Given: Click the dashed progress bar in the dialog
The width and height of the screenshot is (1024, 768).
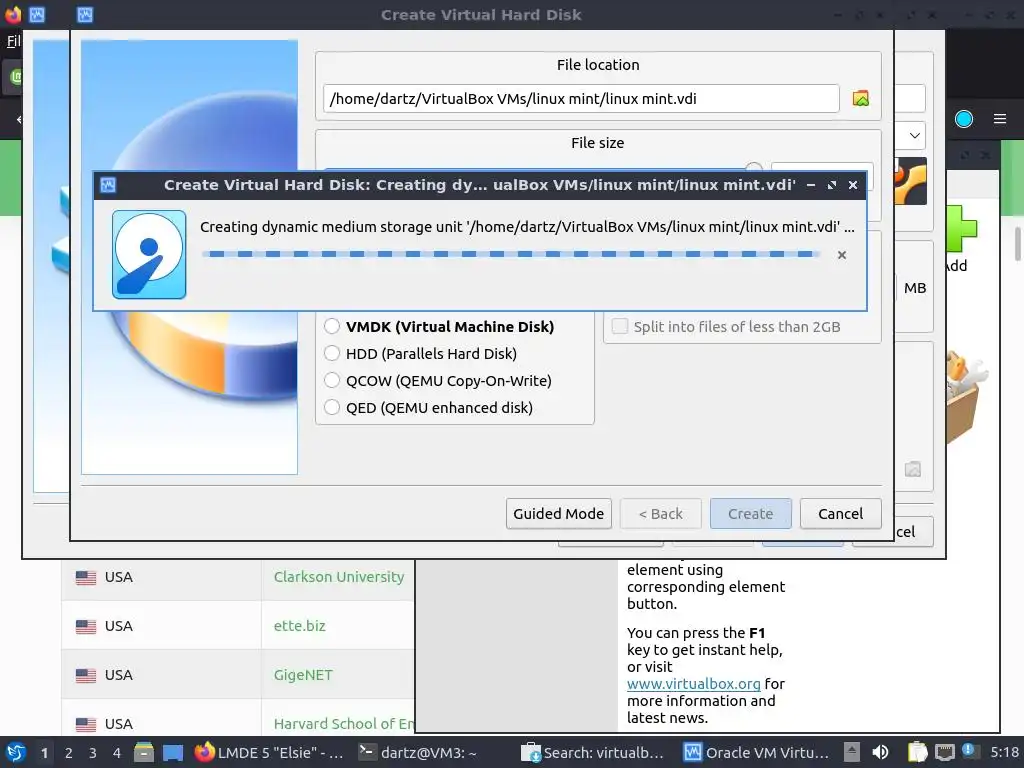Looking at the screenshot, I should 511,254.
